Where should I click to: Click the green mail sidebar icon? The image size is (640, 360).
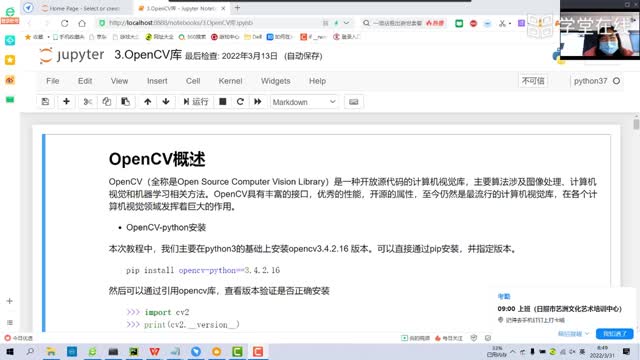click(10, 100)
